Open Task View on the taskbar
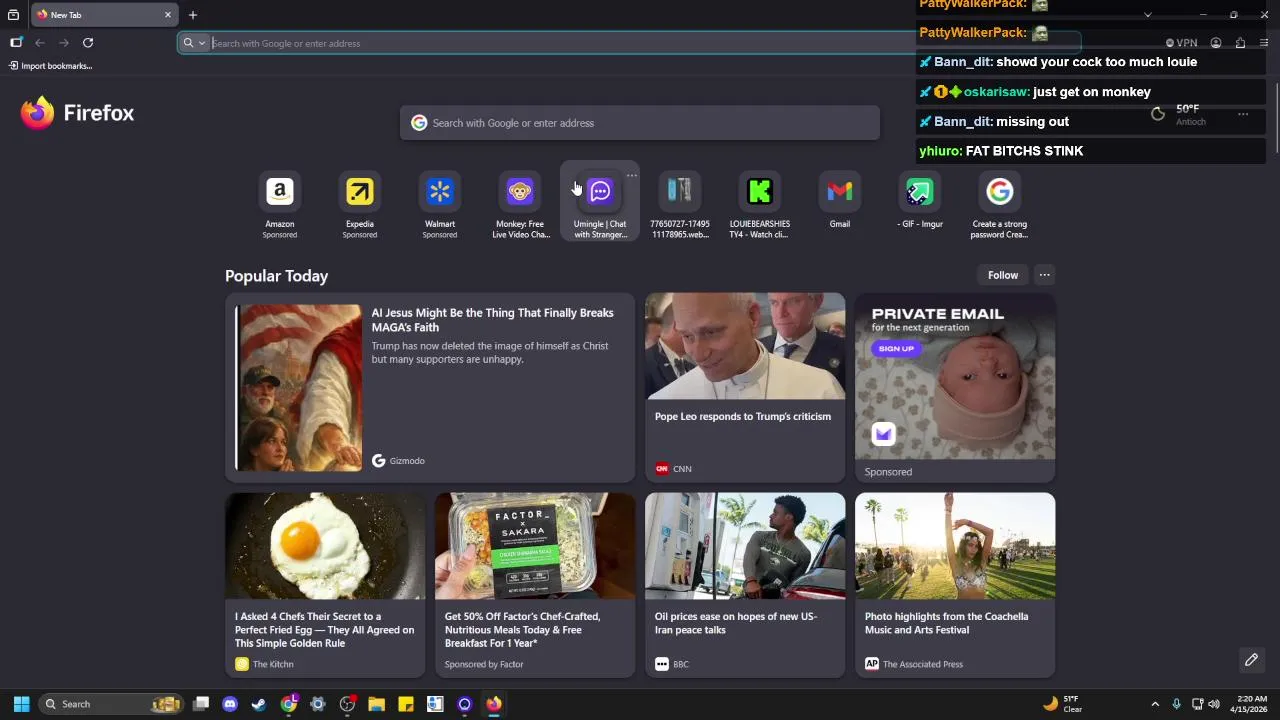This screenshot has height=720, width=1280. pyautogui.click(x=201, y=704)
